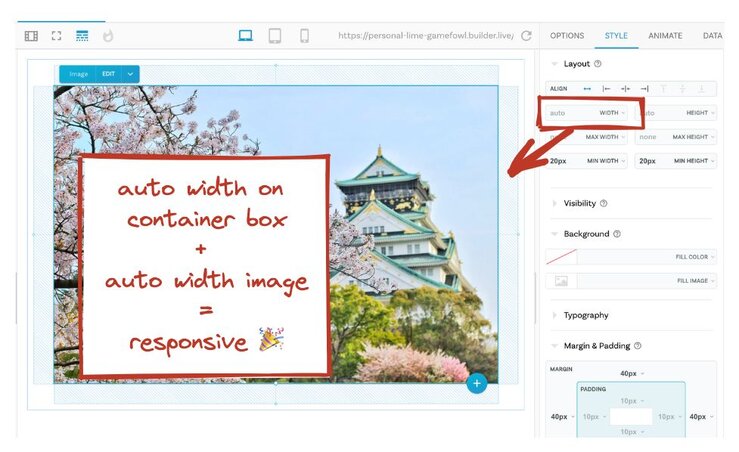Show help for Visibility section
The height and width of the screenshot is (452, 739).
(x=604, y=203)
